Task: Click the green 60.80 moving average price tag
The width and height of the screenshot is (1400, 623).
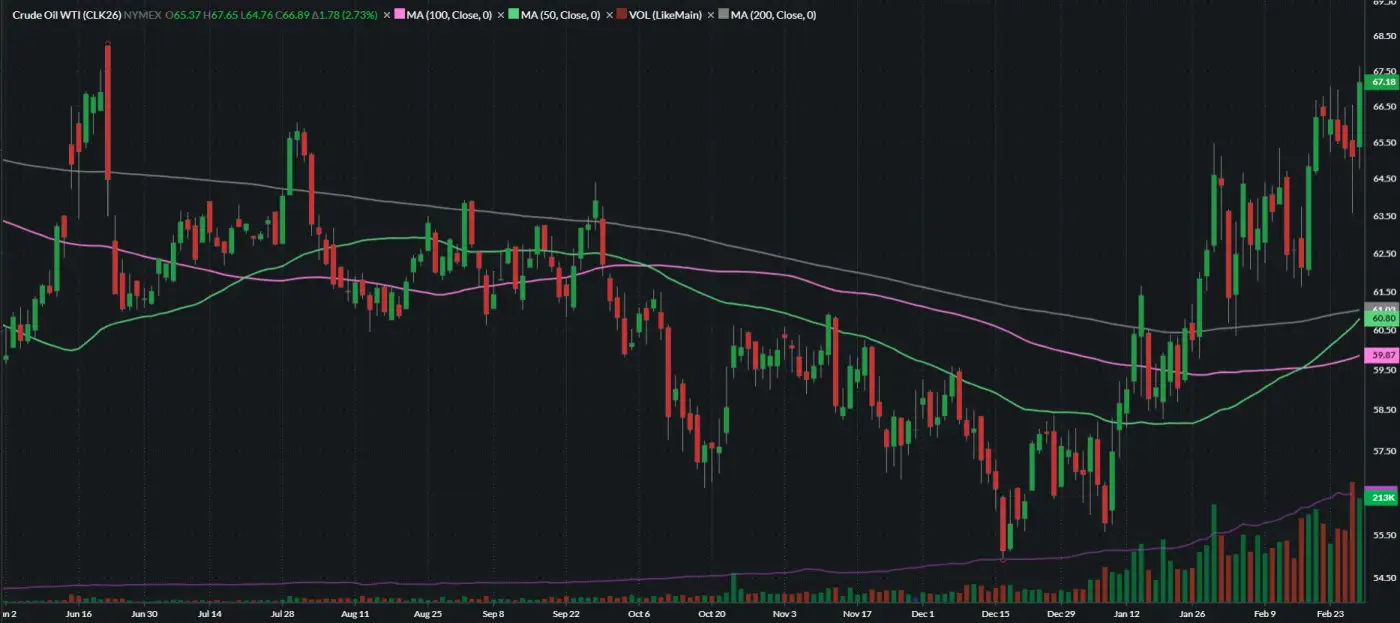Action: pos(1383,318)
